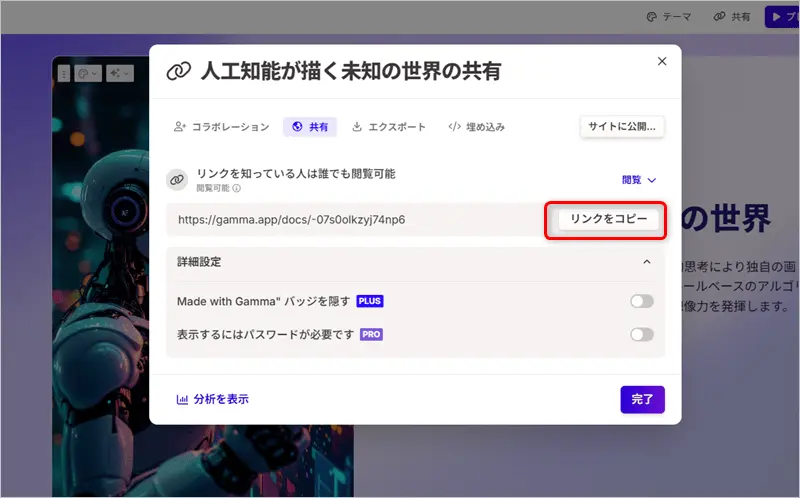Open the 分析を表示 link

(x=212, y=399)
